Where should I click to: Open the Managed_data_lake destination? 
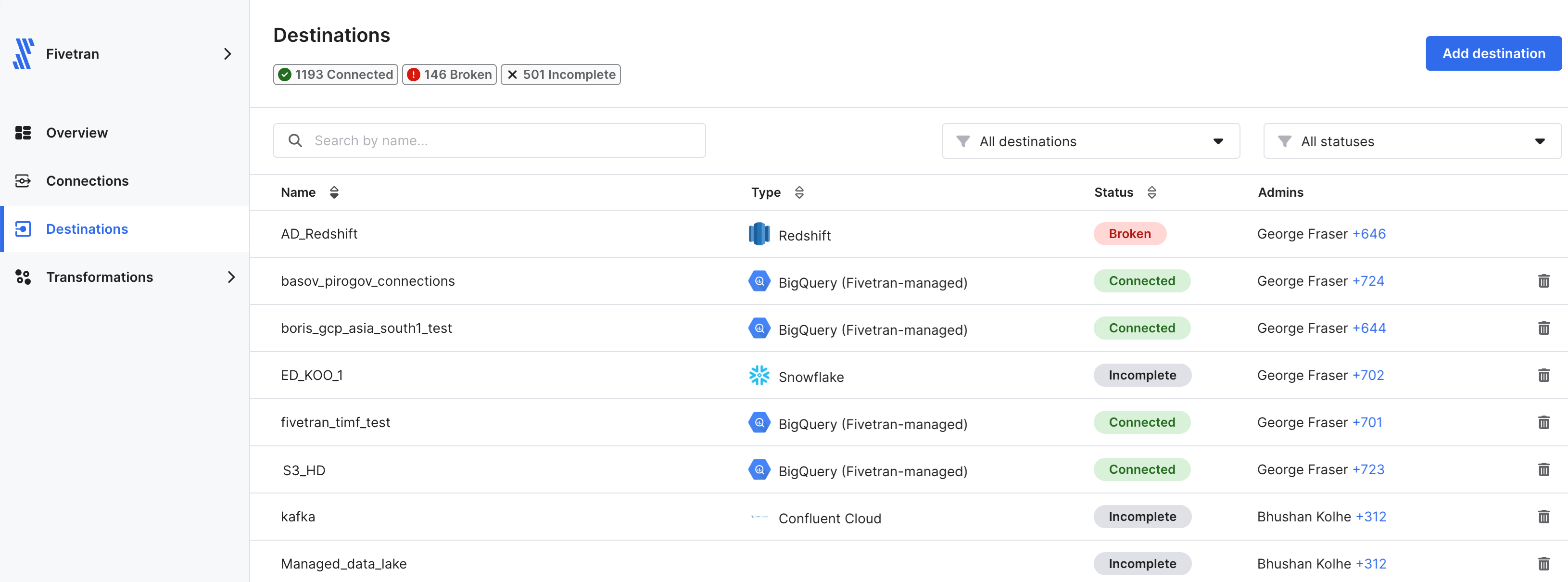tap(343, 564)
